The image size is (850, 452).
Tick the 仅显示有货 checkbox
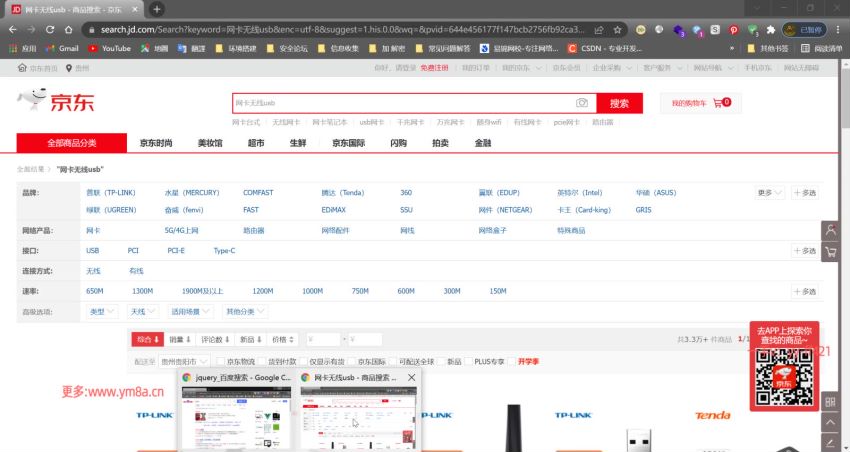(303, 361)
